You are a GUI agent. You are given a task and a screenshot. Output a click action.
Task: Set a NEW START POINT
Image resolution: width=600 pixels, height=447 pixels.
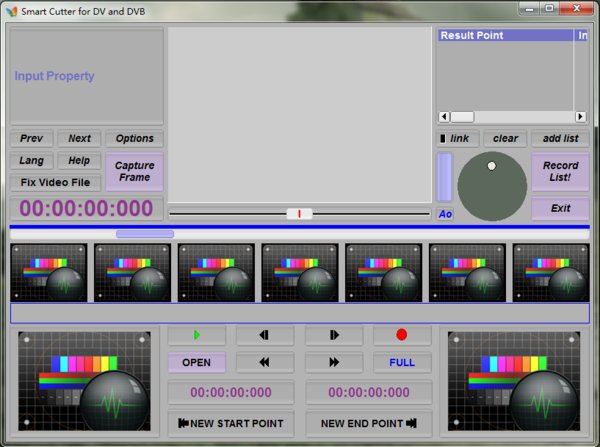tap(231, 423)
